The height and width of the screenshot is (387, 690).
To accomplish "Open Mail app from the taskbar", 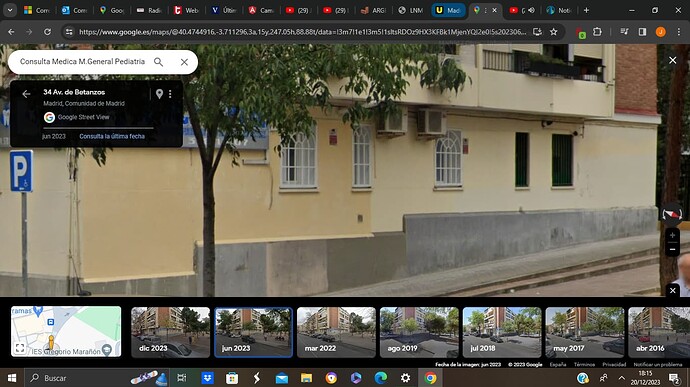I will (x=282, y=378).
